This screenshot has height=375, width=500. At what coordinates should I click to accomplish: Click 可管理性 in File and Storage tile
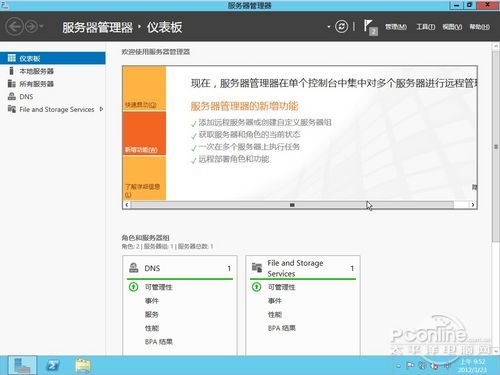(x=282, y=287)
